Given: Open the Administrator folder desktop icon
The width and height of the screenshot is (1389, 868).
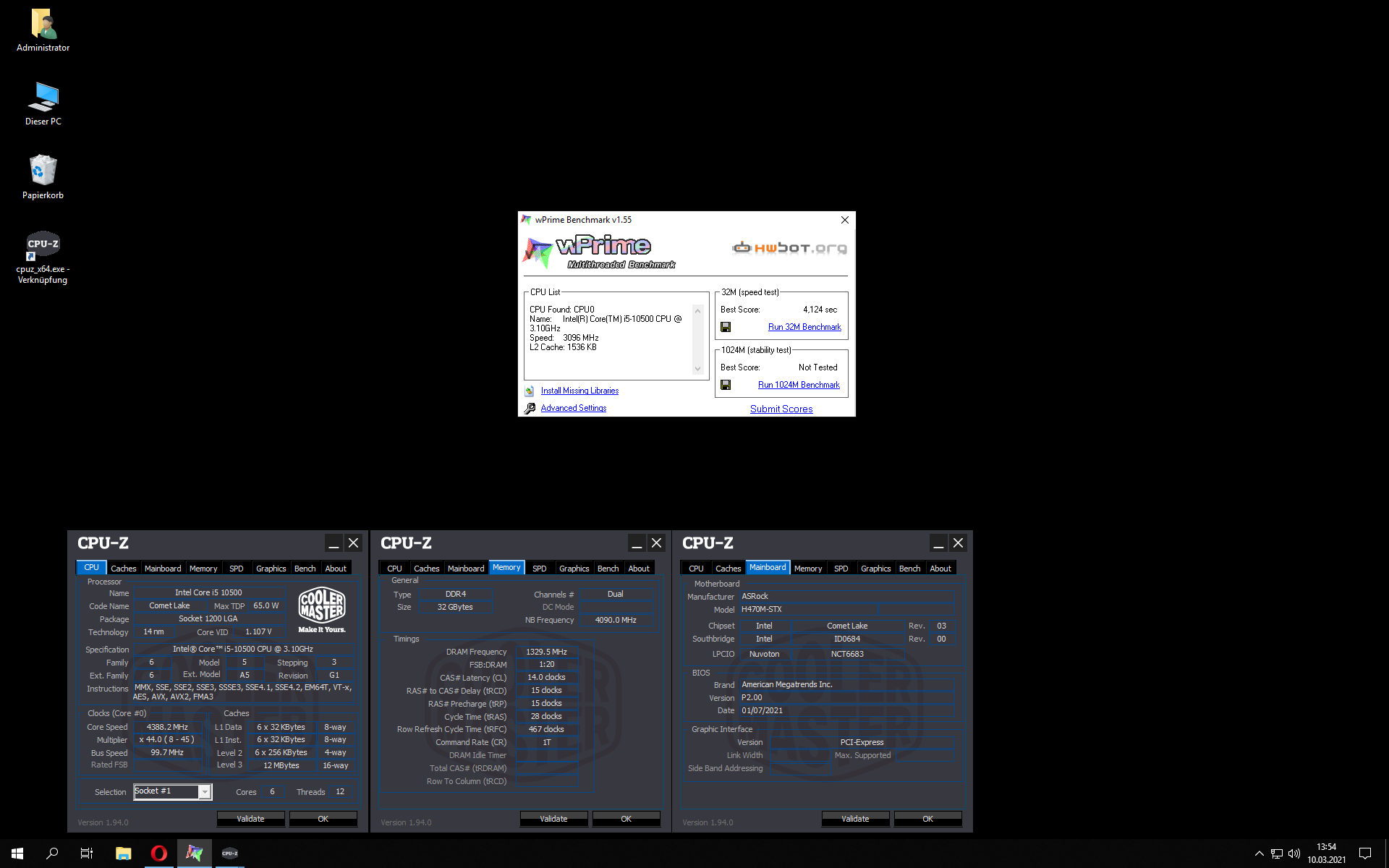Looking at the screenshot, I should 43,30.
